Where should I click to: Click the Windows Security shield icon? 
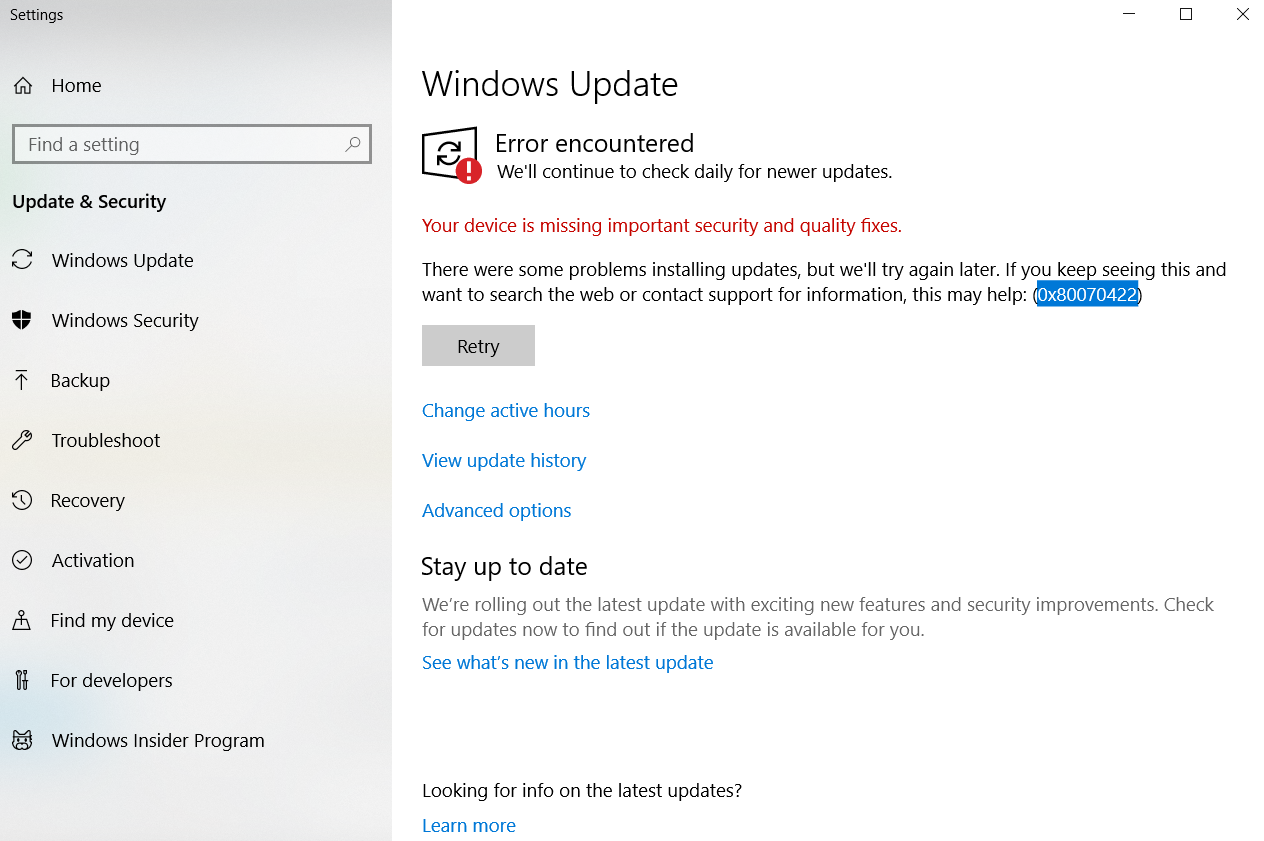point(22,320)
